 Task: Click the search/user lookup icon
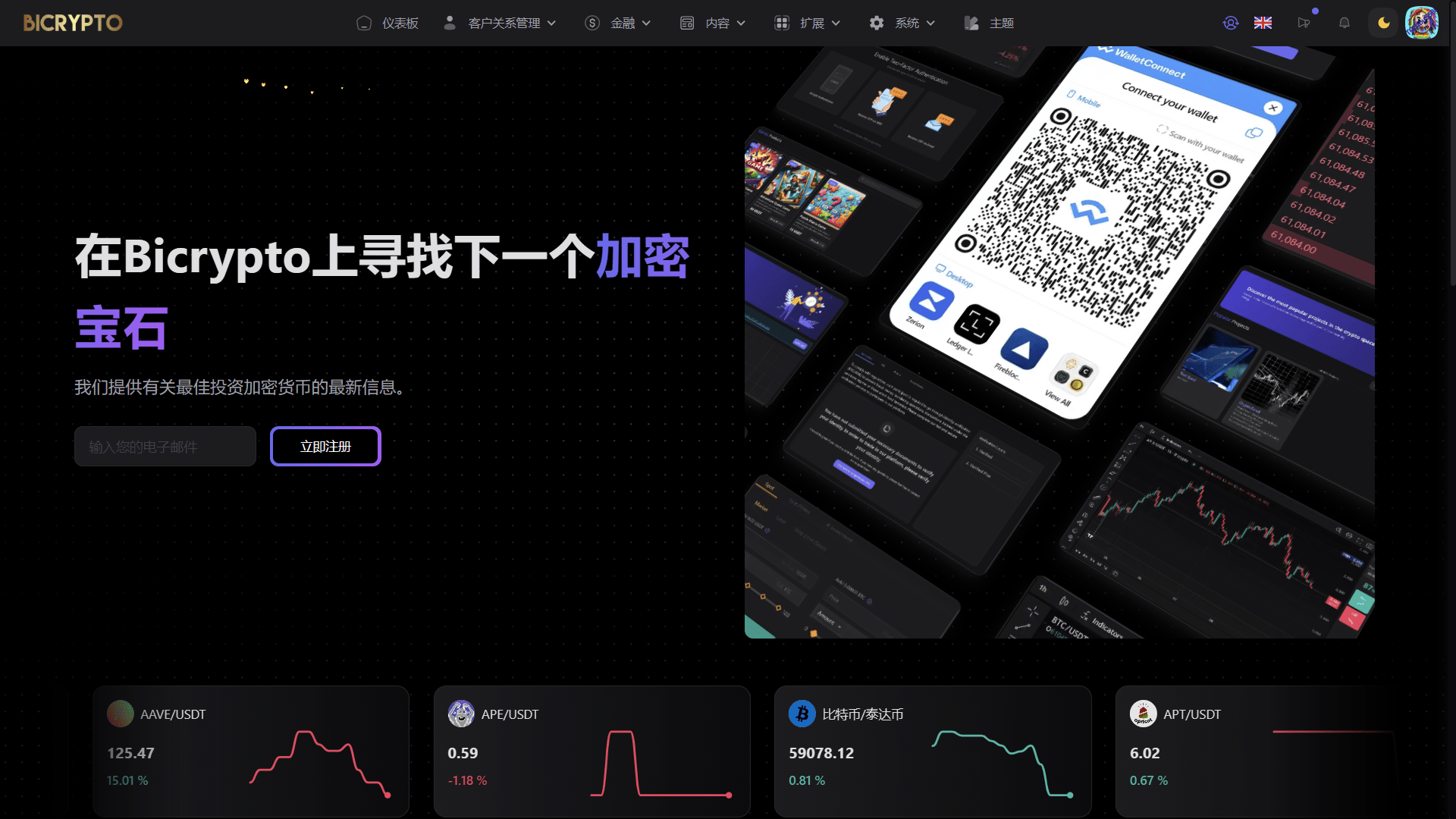(x=1232, y=23)
